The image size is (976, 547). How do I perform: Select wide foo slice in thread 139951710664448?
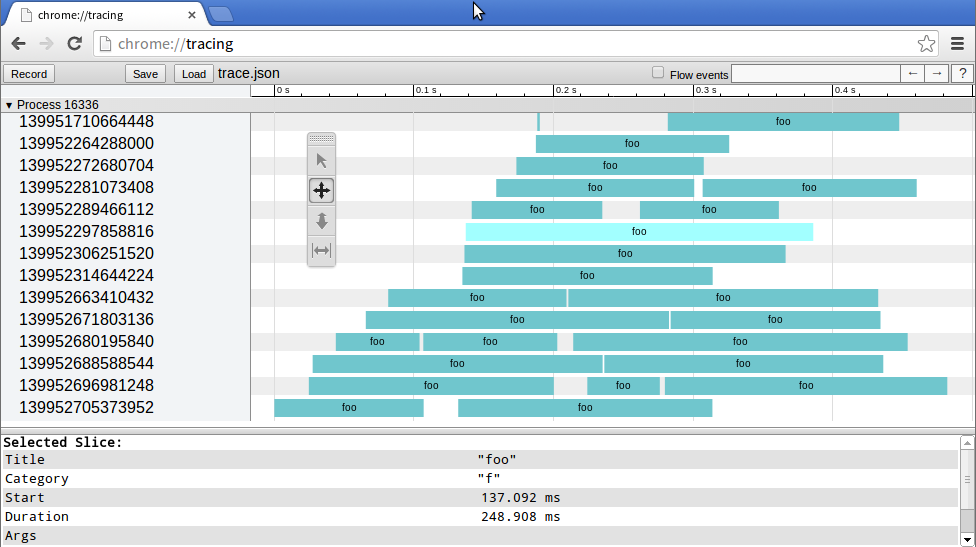[783, 122]
